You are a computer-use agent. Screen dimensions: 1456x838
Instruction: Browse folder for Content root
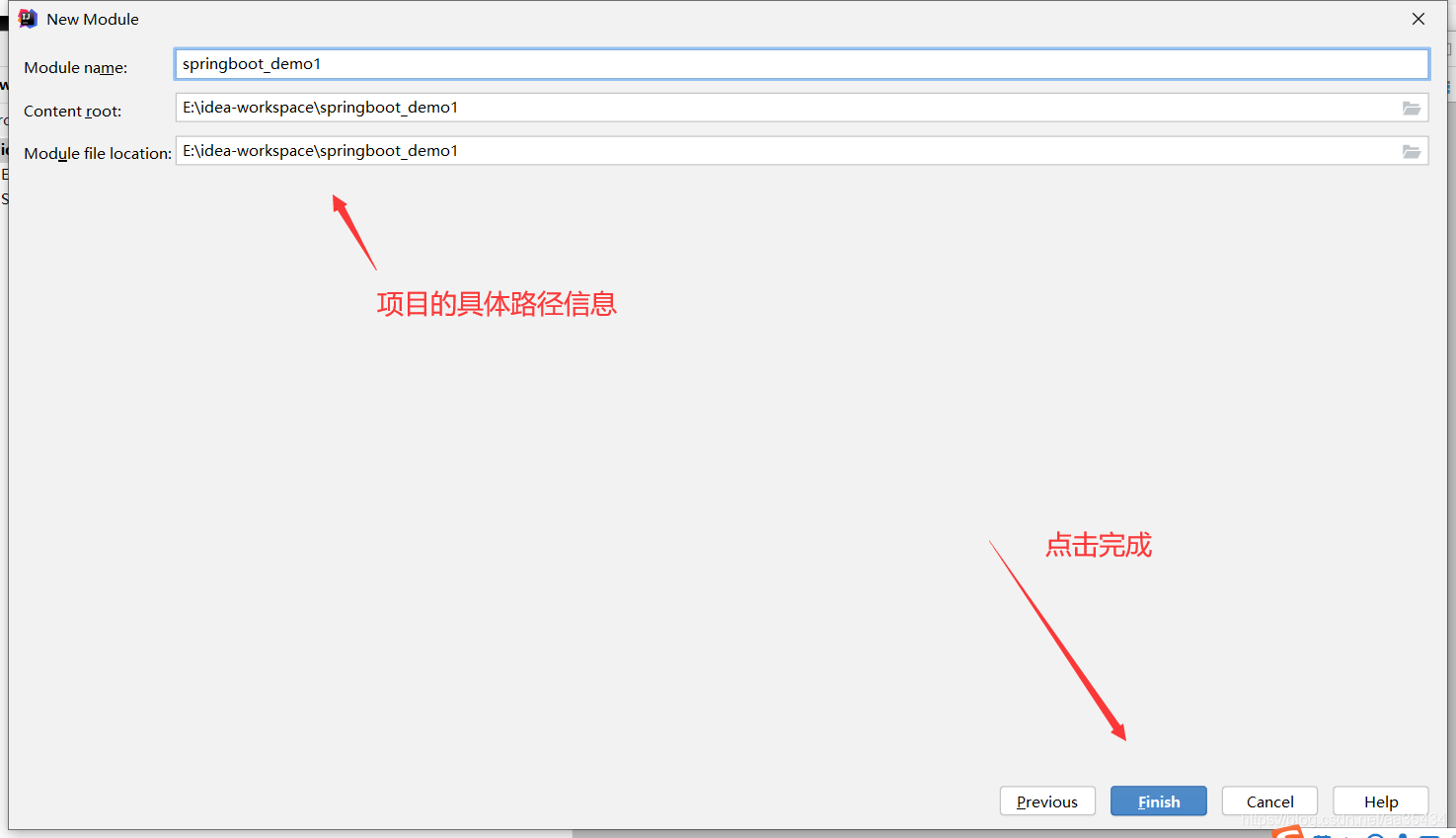1412,109
